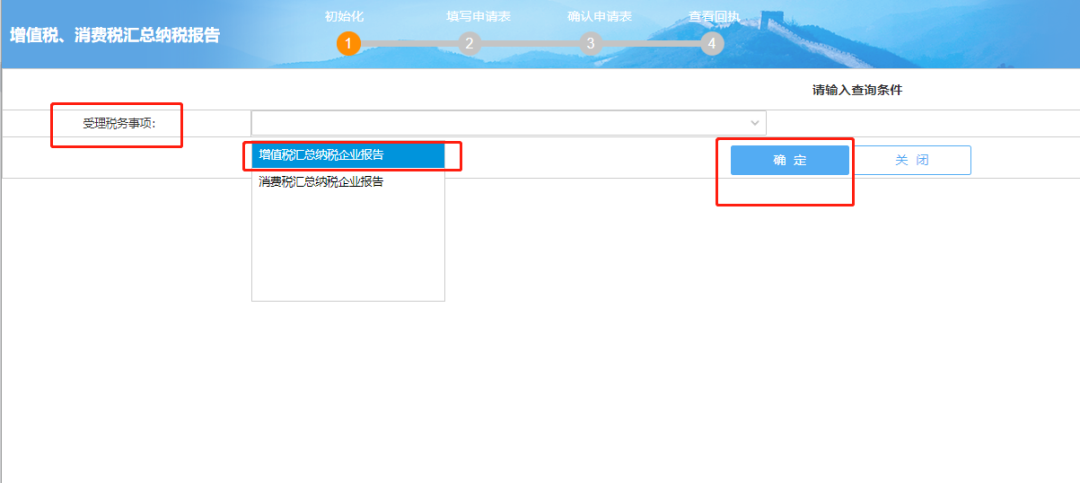
Task: Click the 关闭 button
Action: tap(912, 160)
